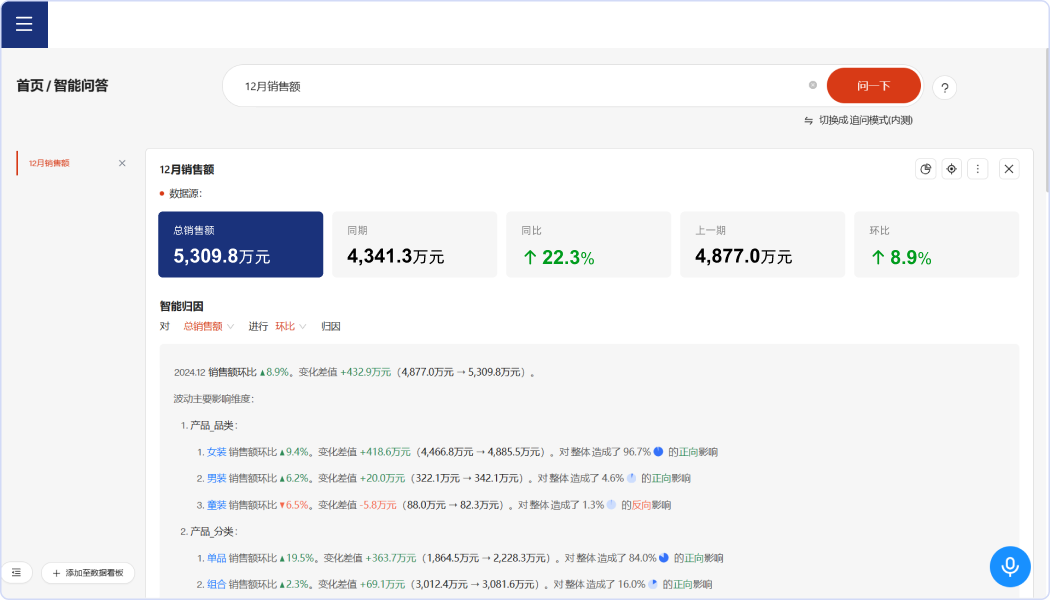Open the hamburger navigation menu

(24, 24)
